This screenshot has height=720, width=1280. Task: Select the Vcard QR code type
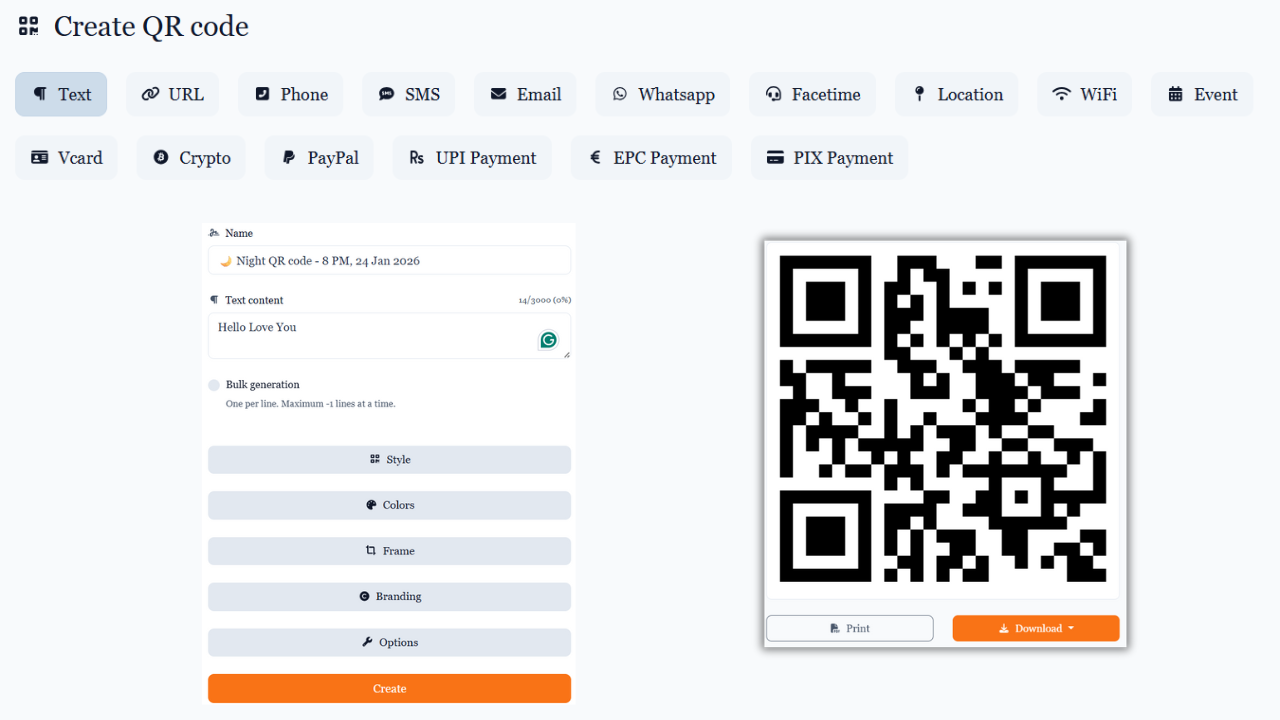66,157
